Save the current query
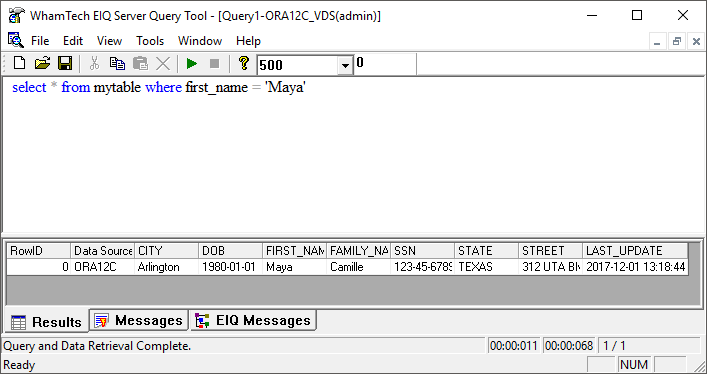Viewport: 707px width, 374px height. coord(65,64)
